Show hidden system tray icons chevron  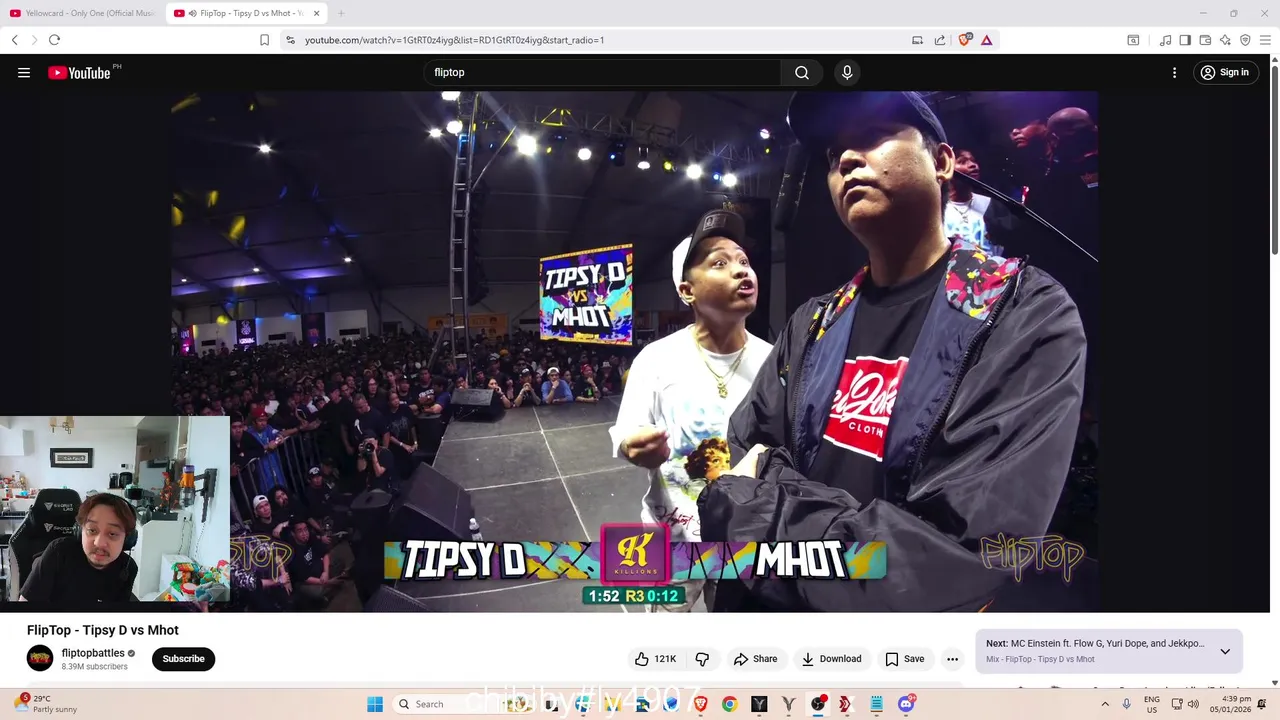(x=1105, y=704)
